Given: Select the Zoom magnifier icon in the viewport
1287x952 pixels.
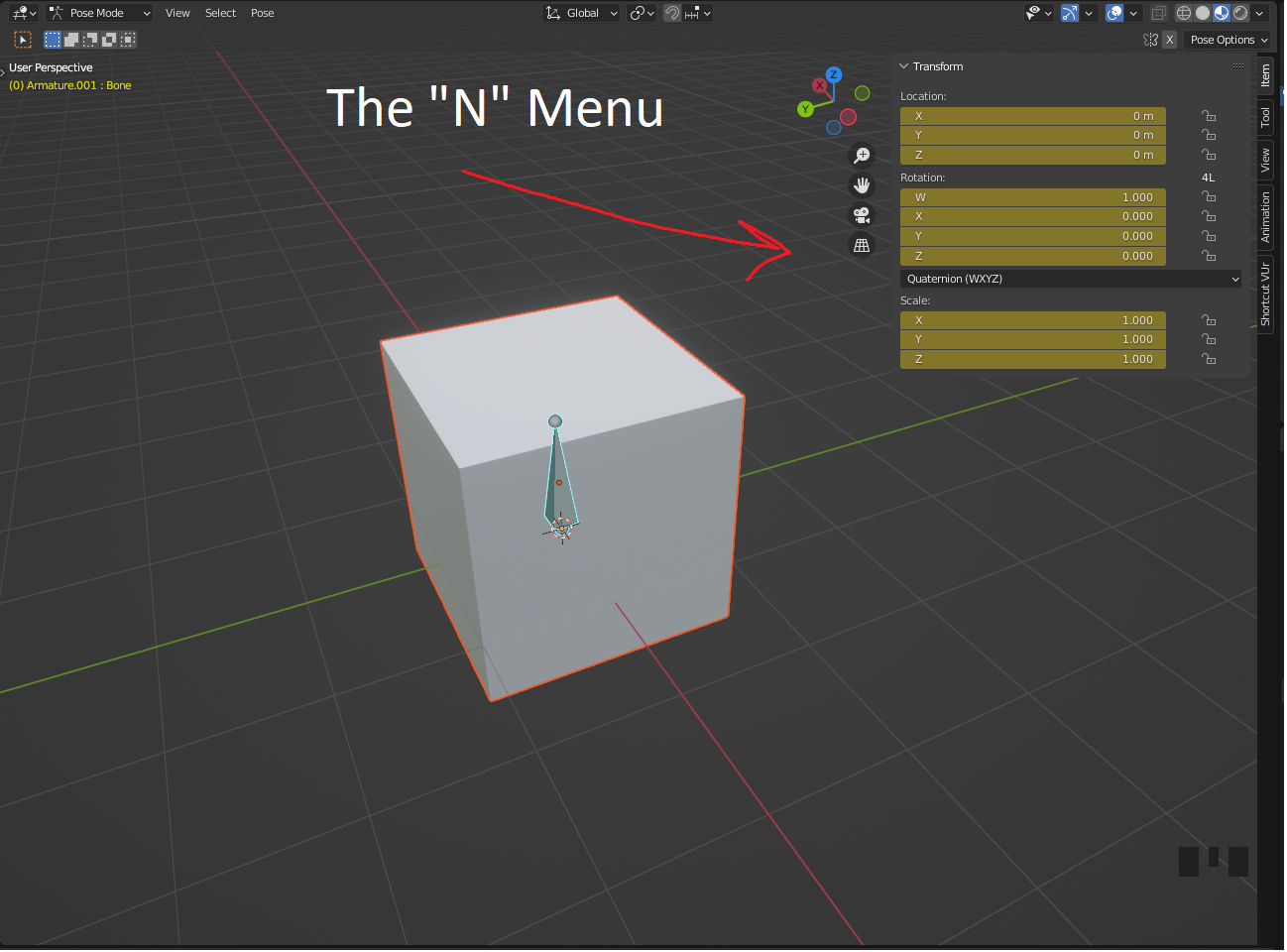Looking at the screenshot, I should [x=862, y=155].
